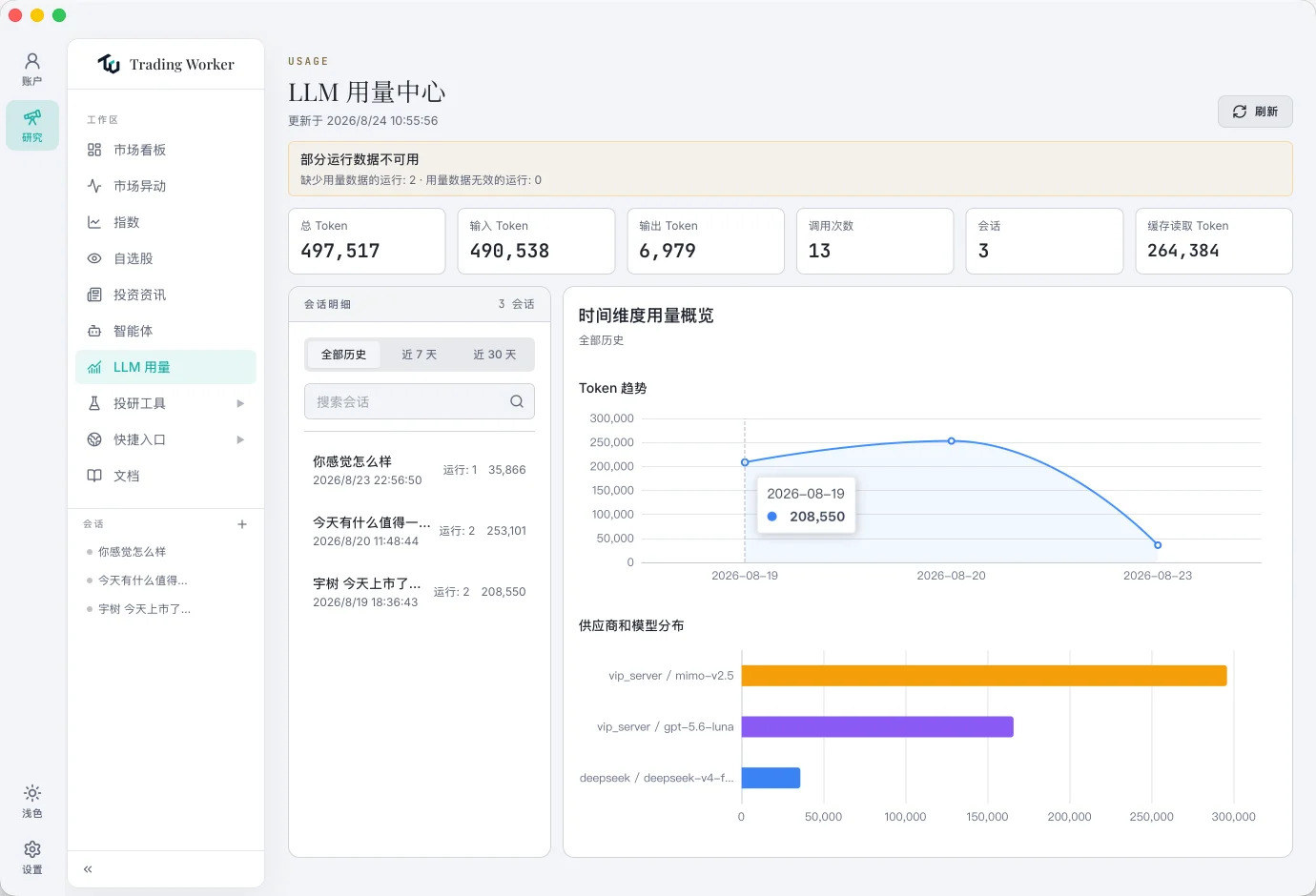Click the 投研工具 flask icon

(94, 403)
